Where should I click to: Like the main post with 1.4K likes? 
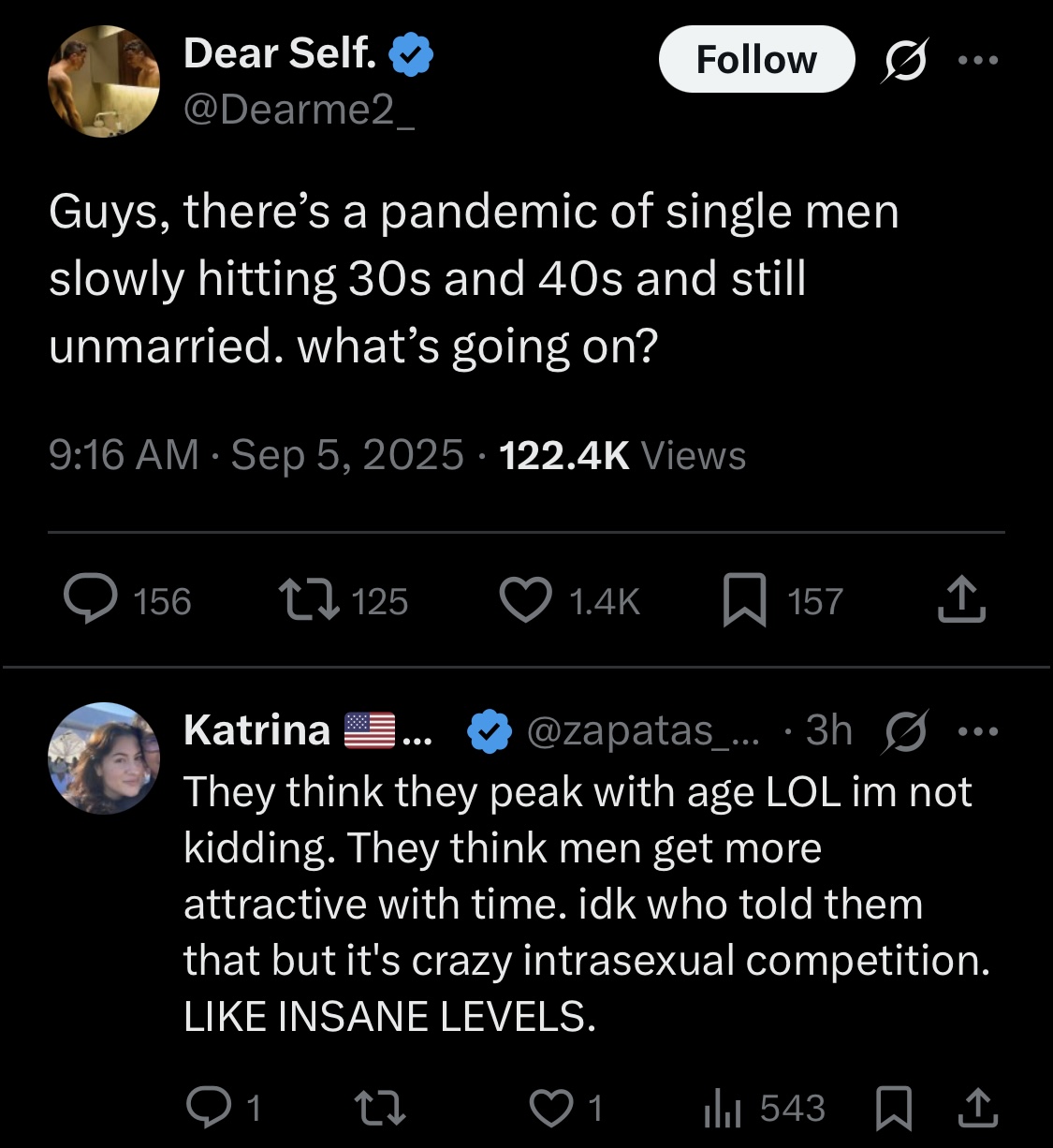click(525, 600)
